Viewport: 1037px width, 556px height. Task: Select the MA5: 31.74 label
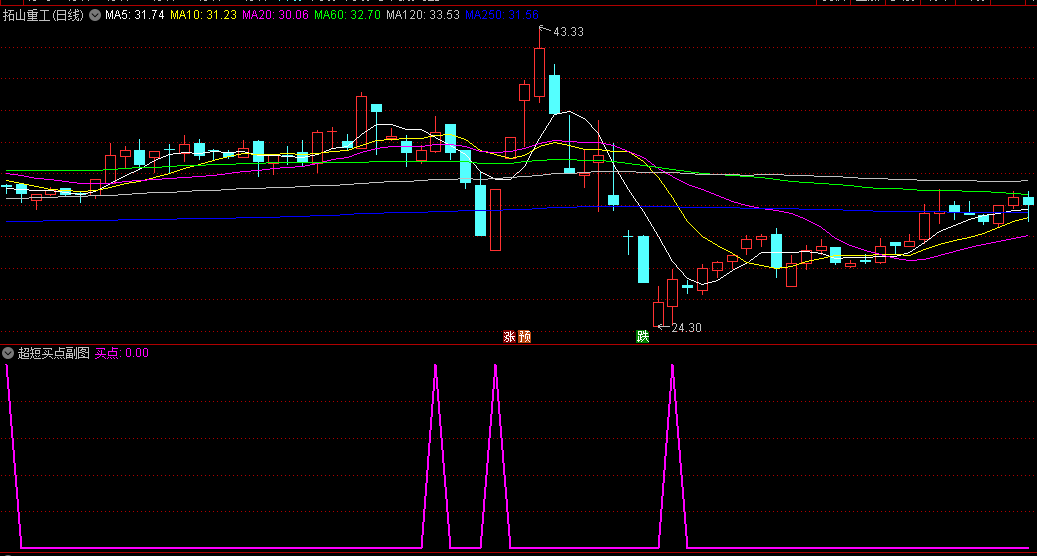(x=135, y=15)
